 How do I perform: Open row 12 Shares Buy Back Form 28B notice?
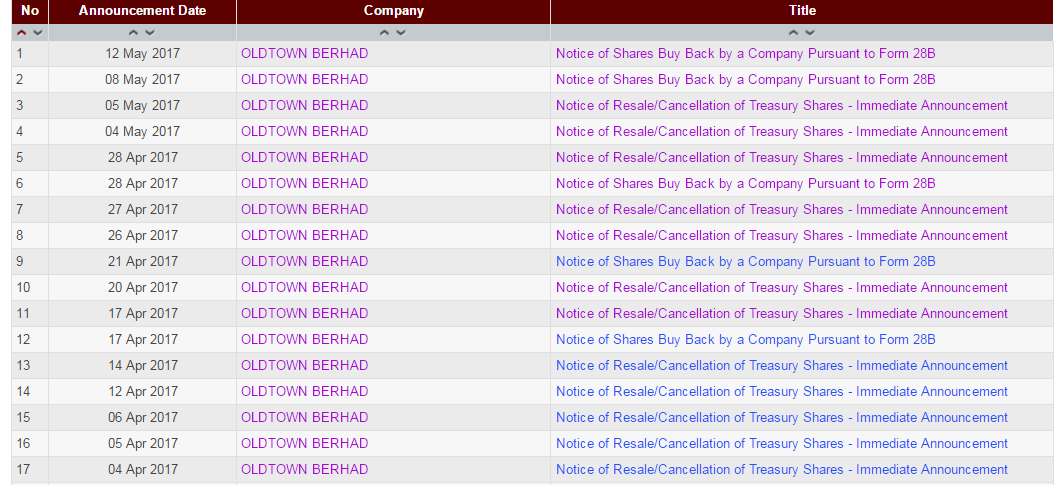(746, 340)
